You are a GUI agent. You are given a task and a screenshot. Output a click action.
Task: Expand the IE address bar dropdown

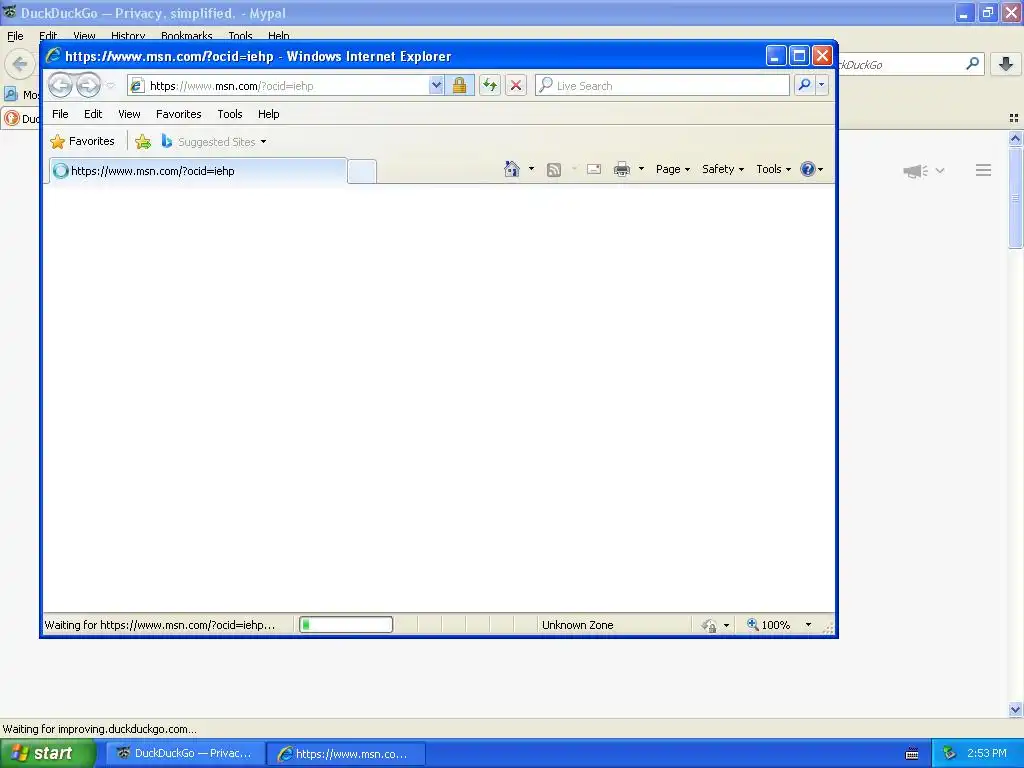pos(436,86)
